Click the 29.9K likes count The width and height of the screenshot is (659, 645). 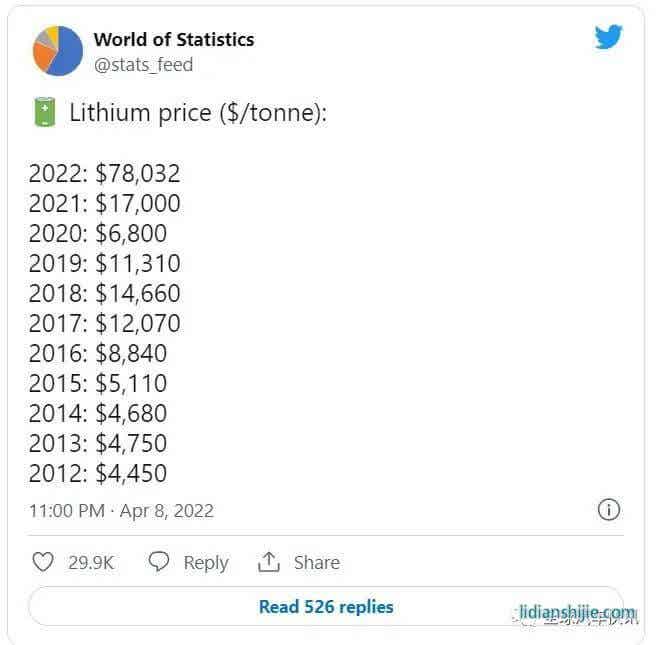[91, 563]
